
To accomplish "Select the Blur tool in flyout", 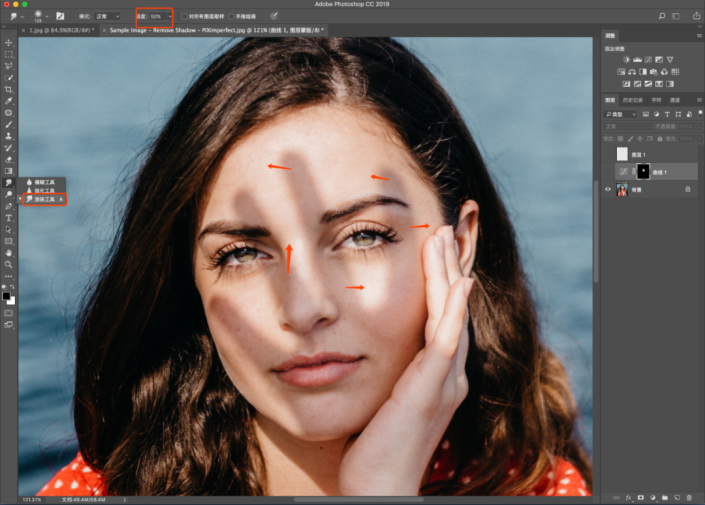I will point(45,182).
